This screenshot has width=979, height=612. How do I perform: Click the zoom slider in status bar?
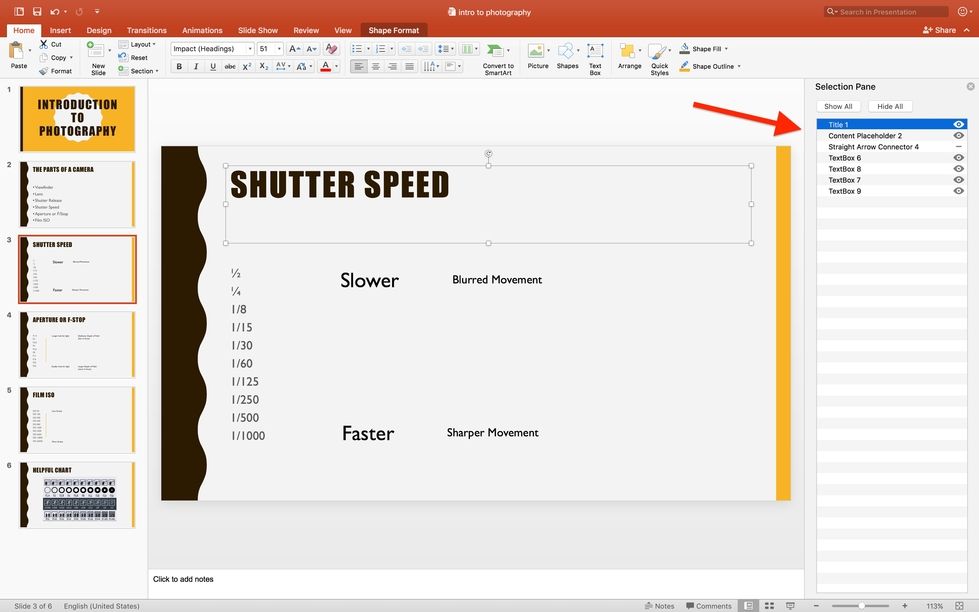click(861, 606)
